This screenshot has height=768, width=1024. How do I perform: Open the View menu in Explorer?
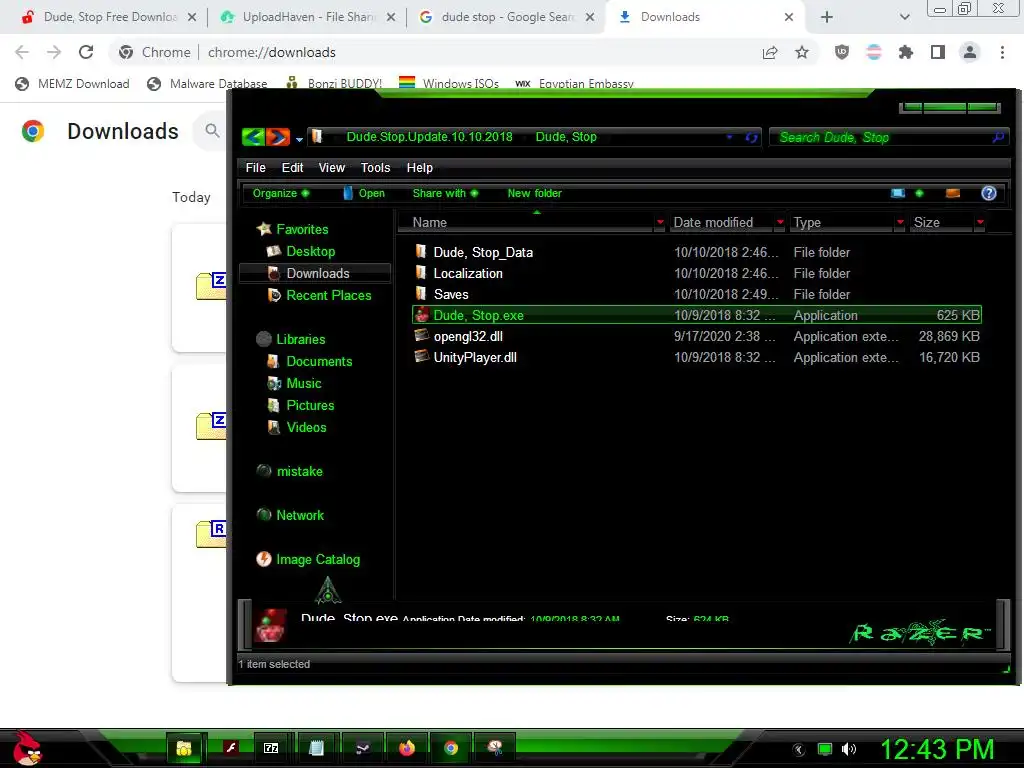pos(331,168)
